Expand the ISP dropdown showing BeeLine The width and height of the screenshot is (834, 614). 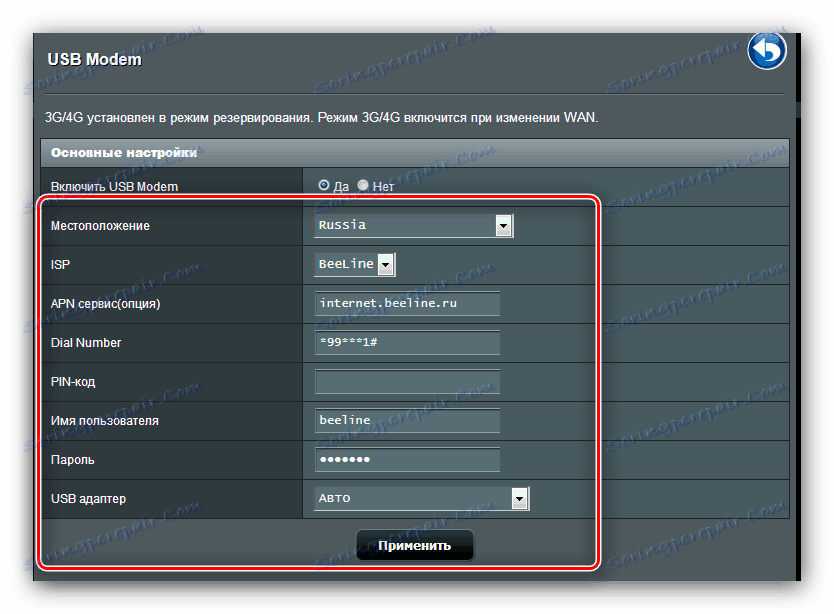pyautogui.click(x=354, y=264)
